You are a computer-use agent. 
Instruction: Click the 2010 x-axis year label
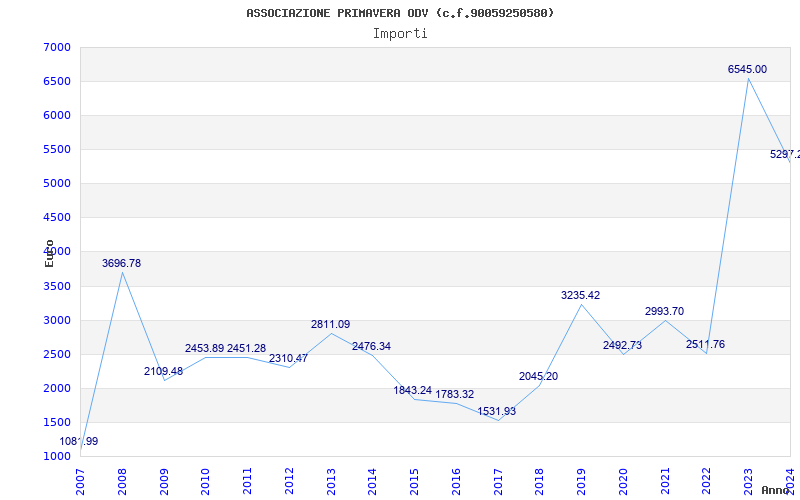206,482
